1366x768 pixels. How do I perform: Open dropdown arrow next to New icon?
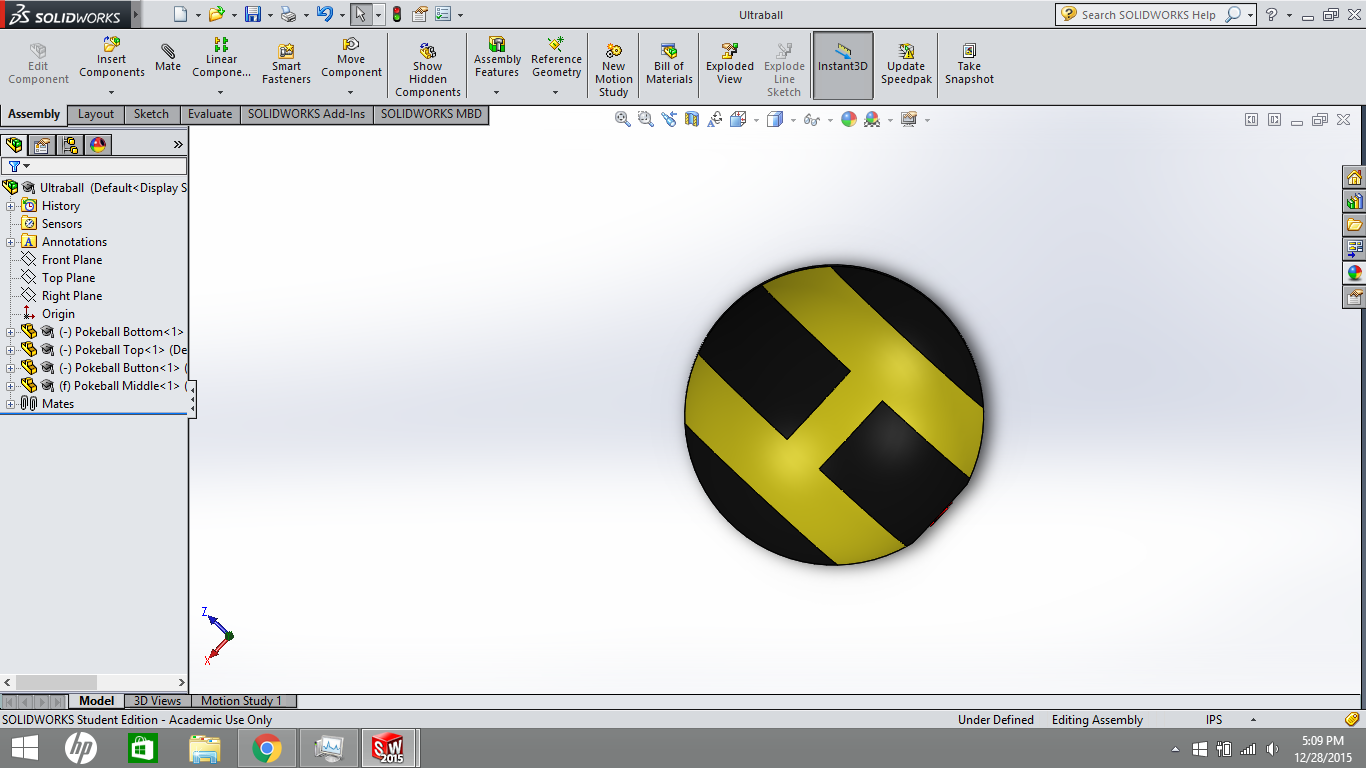click(x=198, y=15)
